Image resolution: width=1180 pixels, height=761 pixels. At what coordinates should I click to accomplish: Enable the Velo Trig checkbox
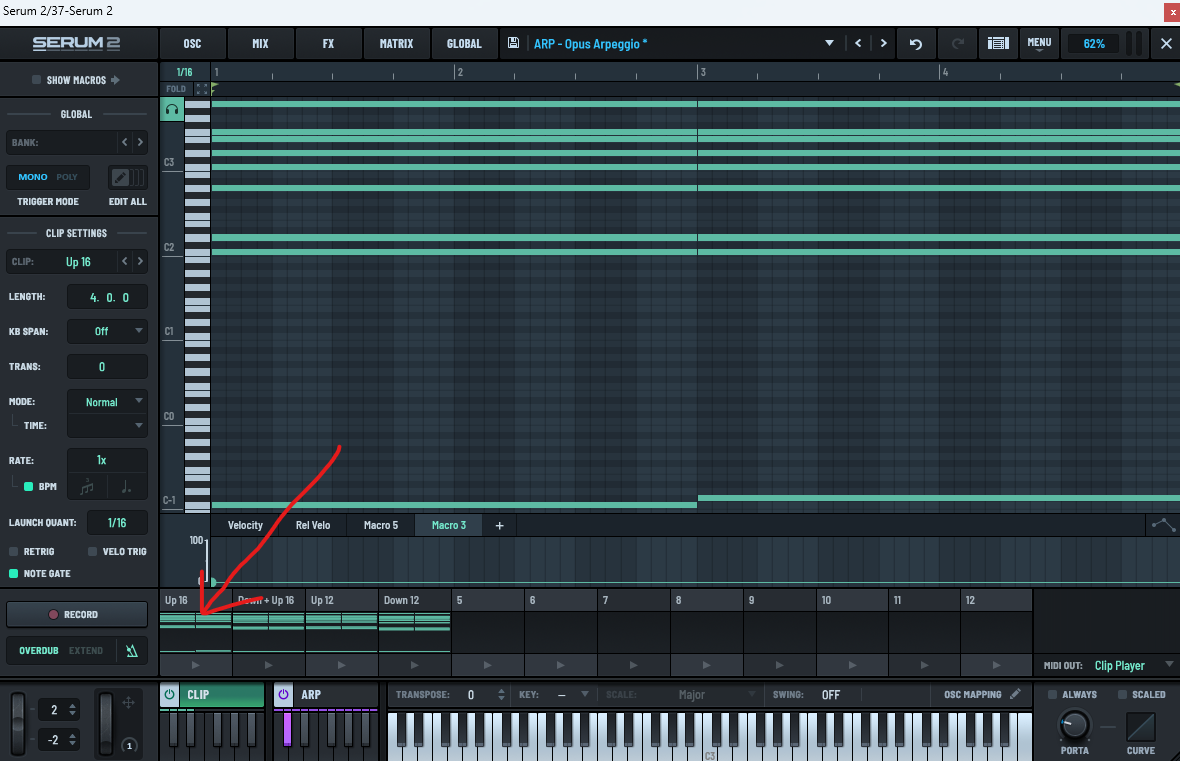click(x=93, y=552)
